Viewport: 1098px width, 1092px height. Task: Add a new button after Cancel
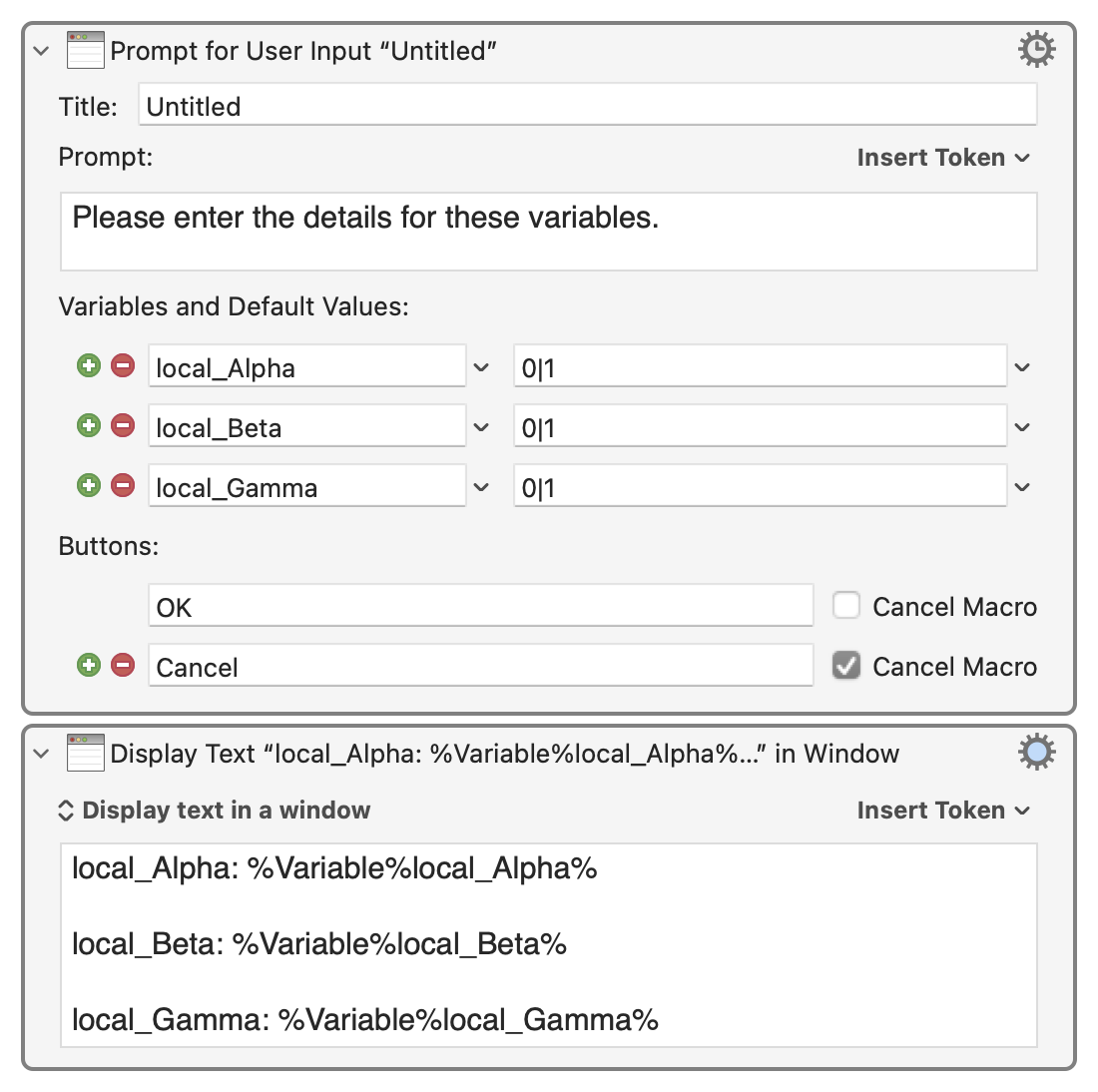pyautogui.click(x=89, y=666)
